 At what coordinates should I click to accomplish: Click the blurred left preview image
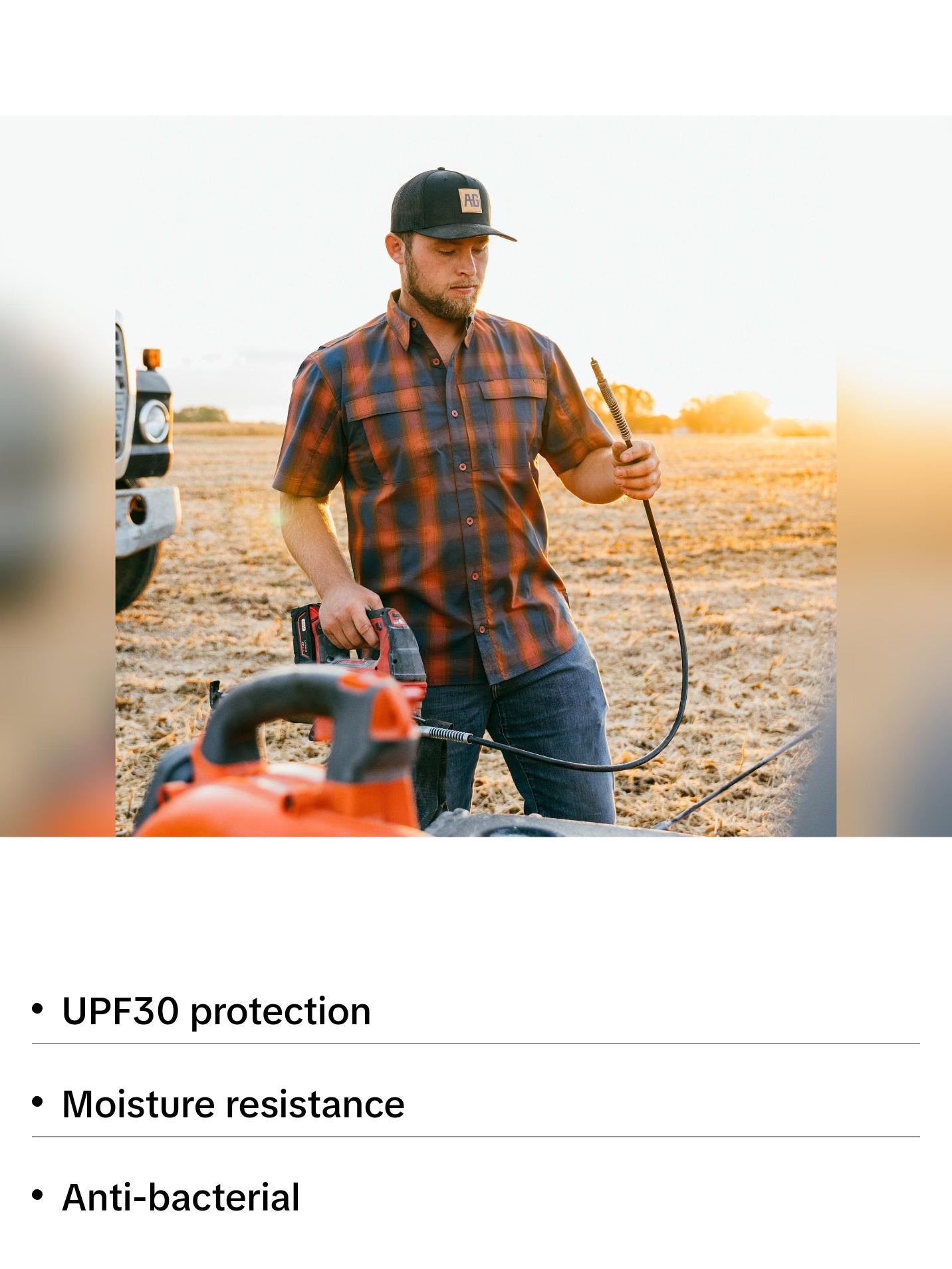pyautogui.click(x=57, y=565)
